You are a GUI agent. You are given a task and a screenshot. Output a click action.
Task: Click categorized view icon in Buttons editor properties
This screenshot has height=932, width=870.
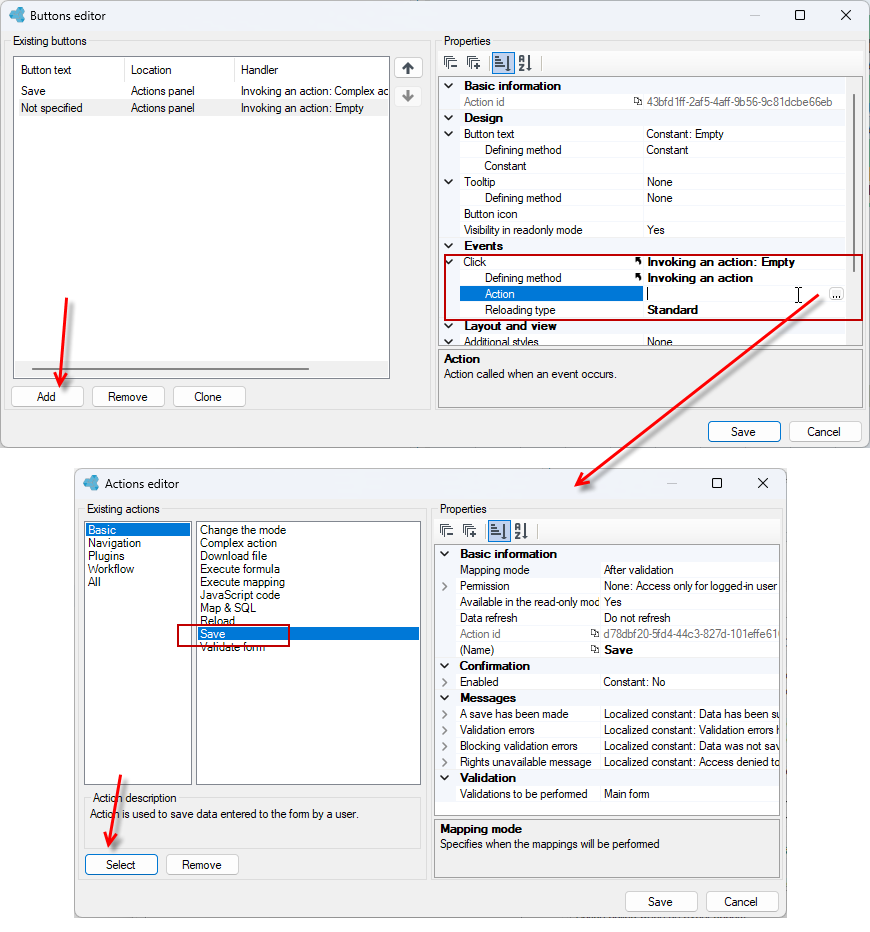pyautogui.click(x=502, y=62)
